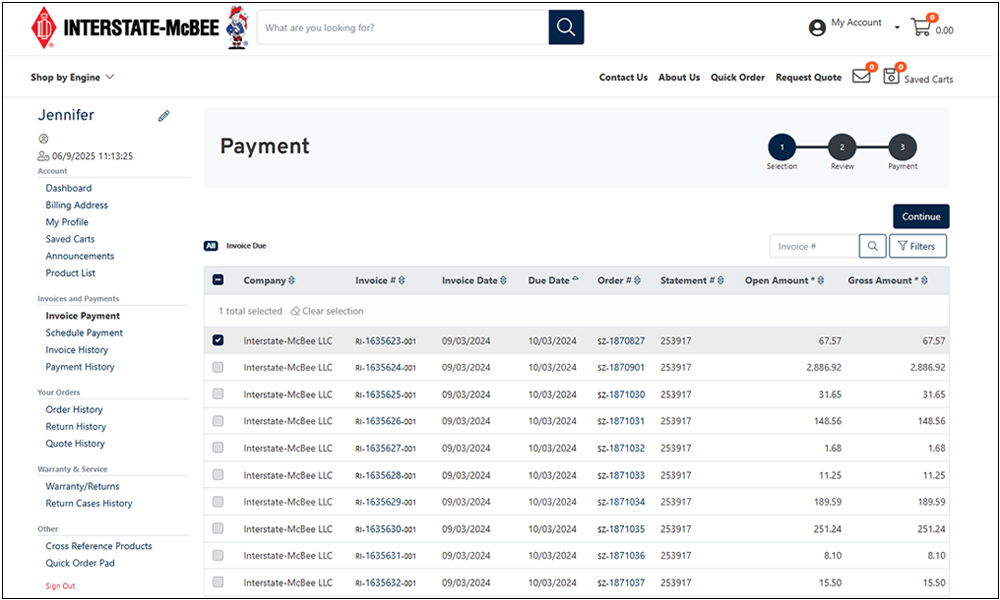Open the shopping cart icon
The width and height of the screenshot is (1000, 600).
[921, 27]
